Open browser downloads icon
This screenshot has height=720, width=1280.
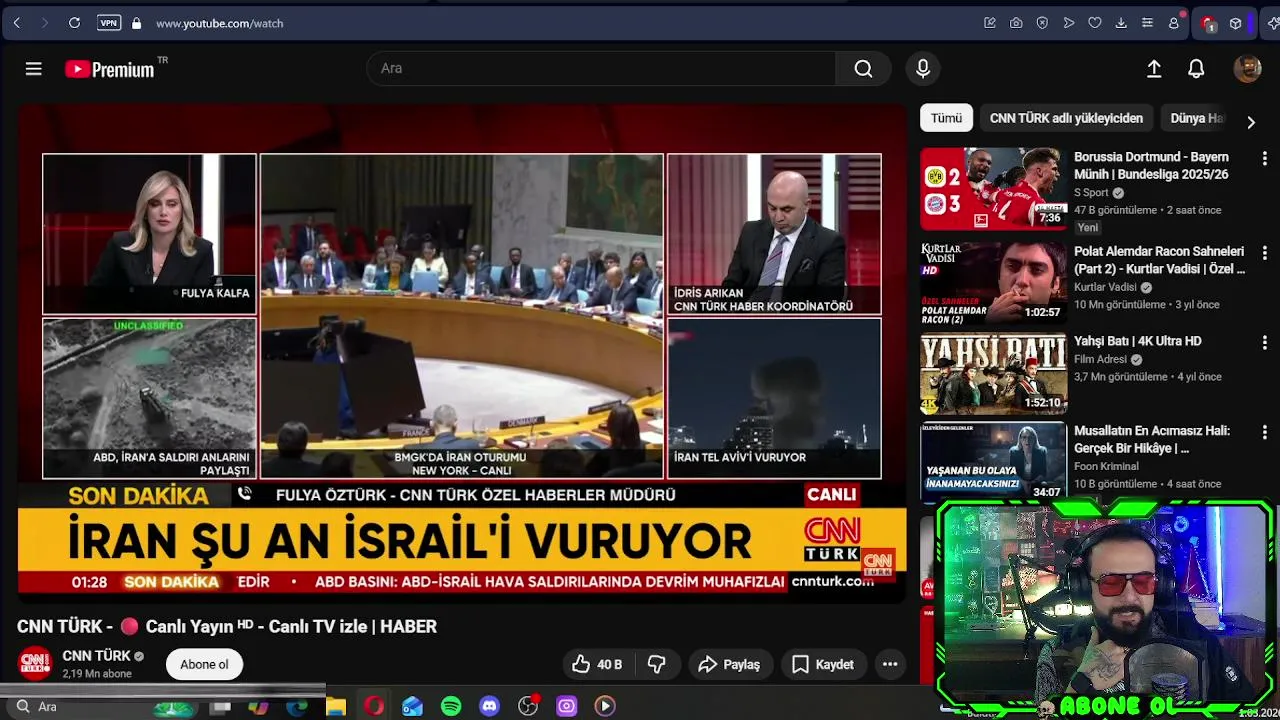click(x=1121, y=23)
